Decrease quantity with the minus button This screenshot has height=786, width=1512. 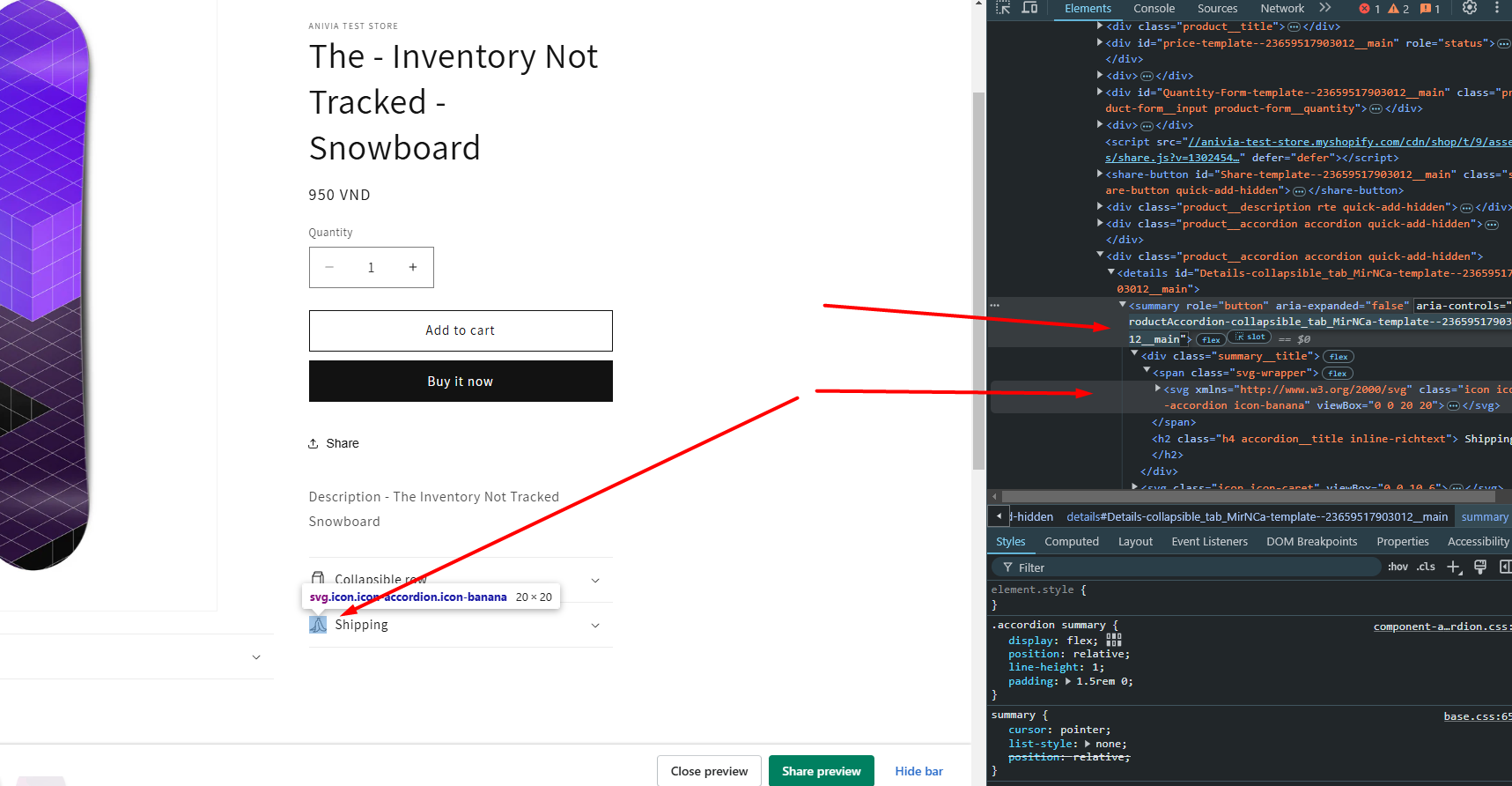coord(329,267)
